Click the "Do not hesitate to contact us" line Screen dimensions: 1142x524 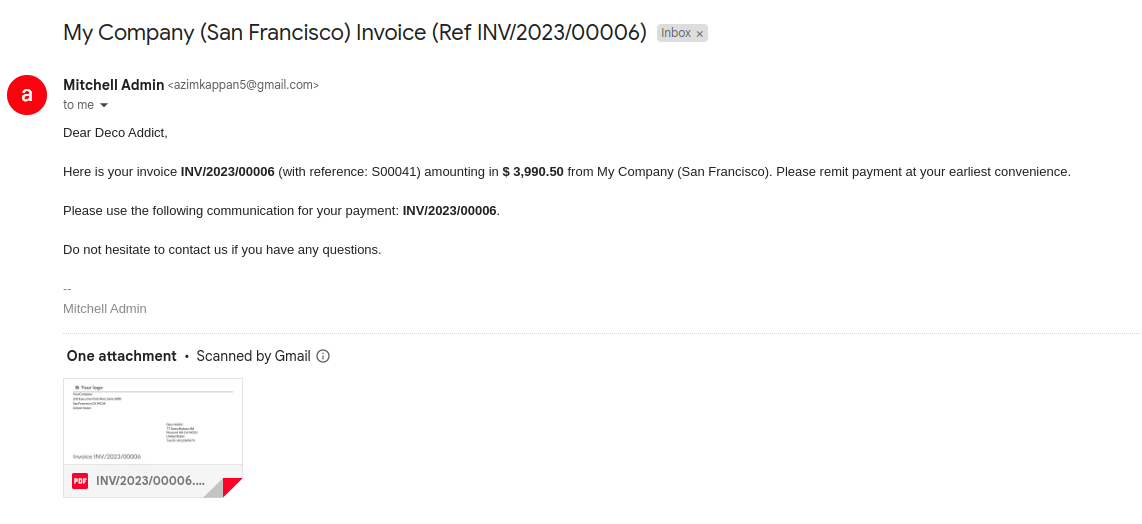click(x=222, y=250)
